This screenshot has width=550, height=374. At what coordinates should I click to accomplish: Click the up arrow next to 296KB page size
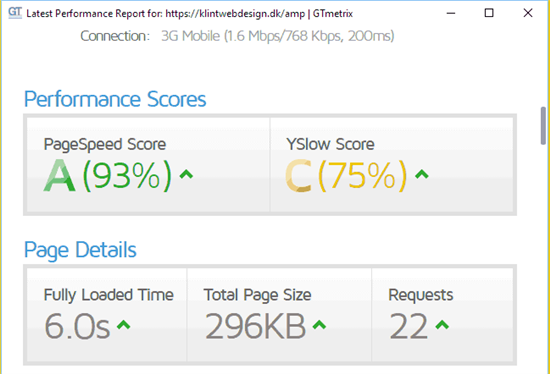pyautogui.click(x=319, y=325)
